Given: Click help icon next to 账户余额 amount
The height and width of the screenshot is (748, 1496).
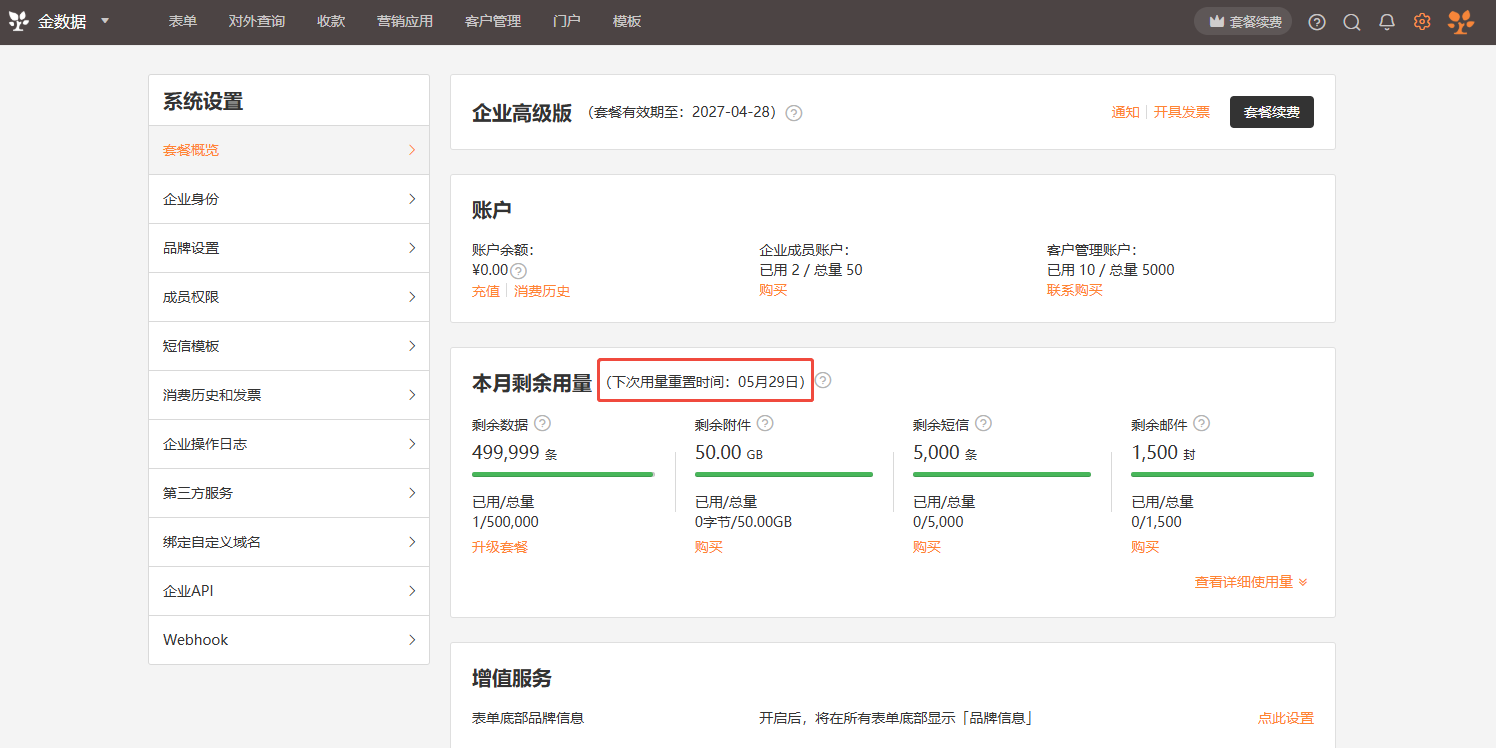Looking at the screenshot, I should click(x=518, y=270).
